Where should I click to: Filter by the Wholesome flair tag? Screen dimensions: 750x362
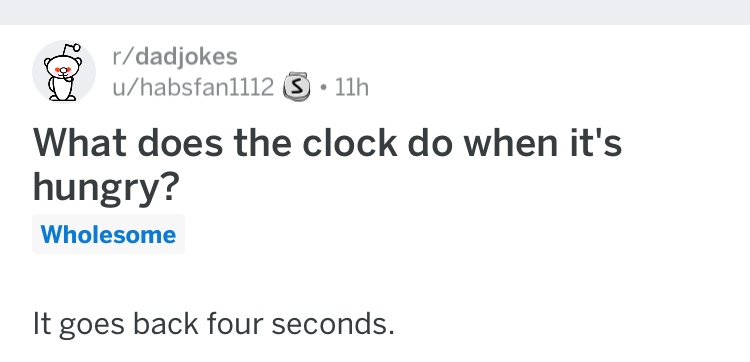pyautogui.click(x=109, y=234)
